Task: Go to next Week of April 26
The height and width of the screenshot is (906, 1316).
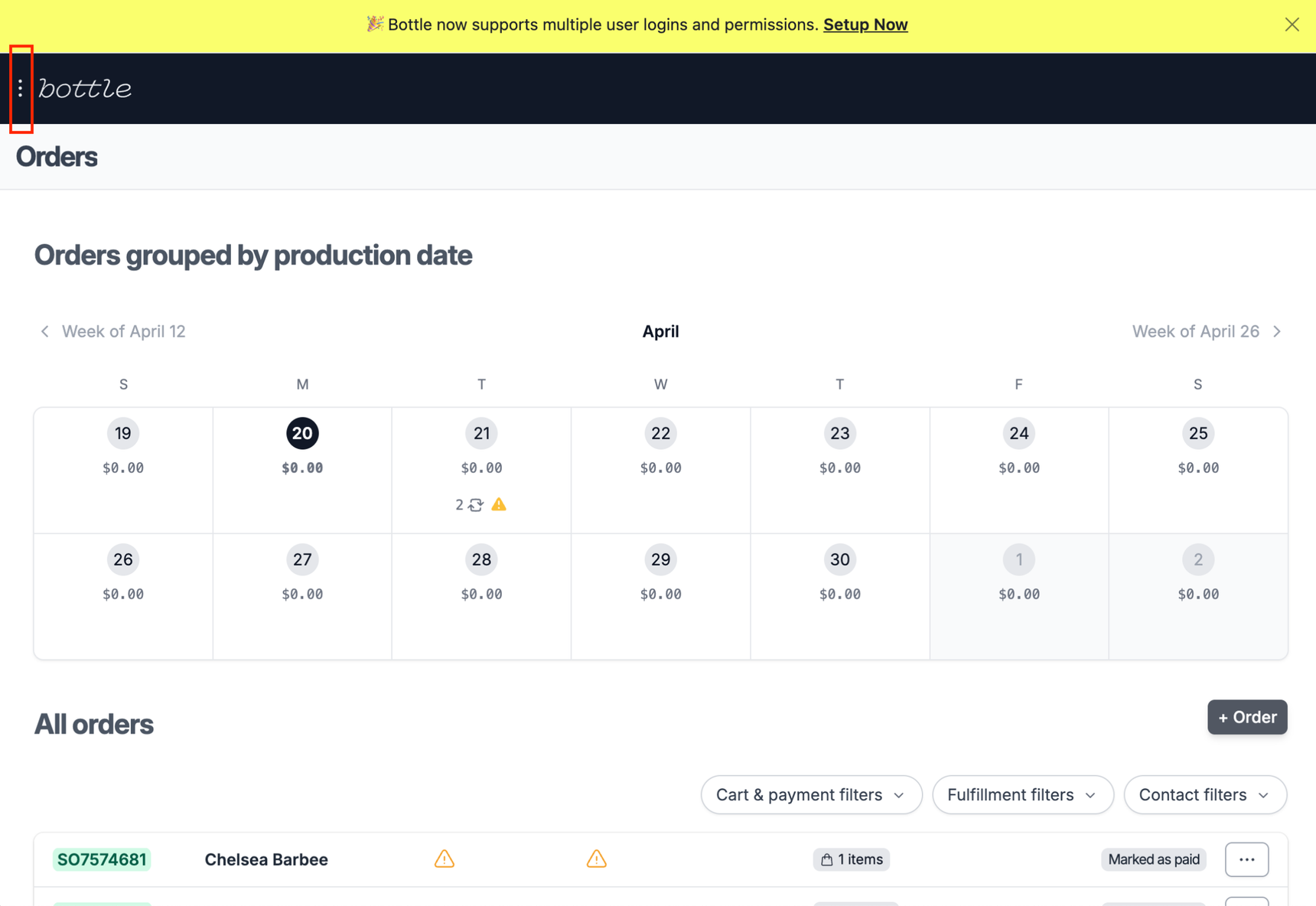Action: coord(1207,331)
